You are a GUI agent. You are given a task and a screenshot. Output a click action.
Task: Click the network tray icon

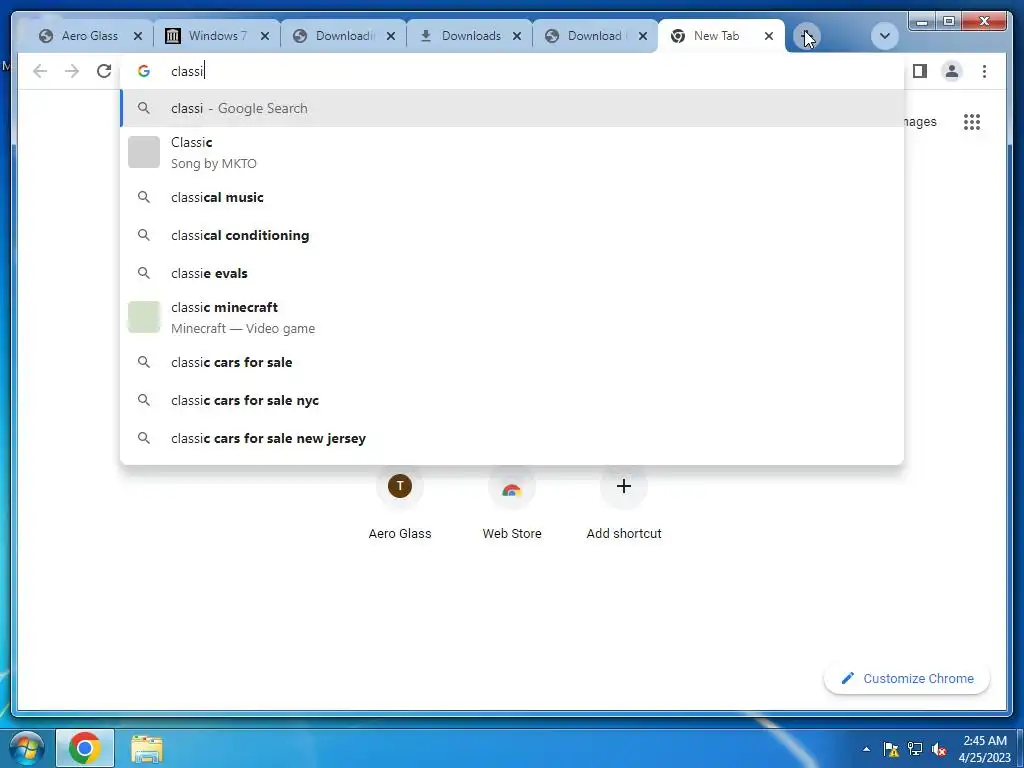point(915,749)
